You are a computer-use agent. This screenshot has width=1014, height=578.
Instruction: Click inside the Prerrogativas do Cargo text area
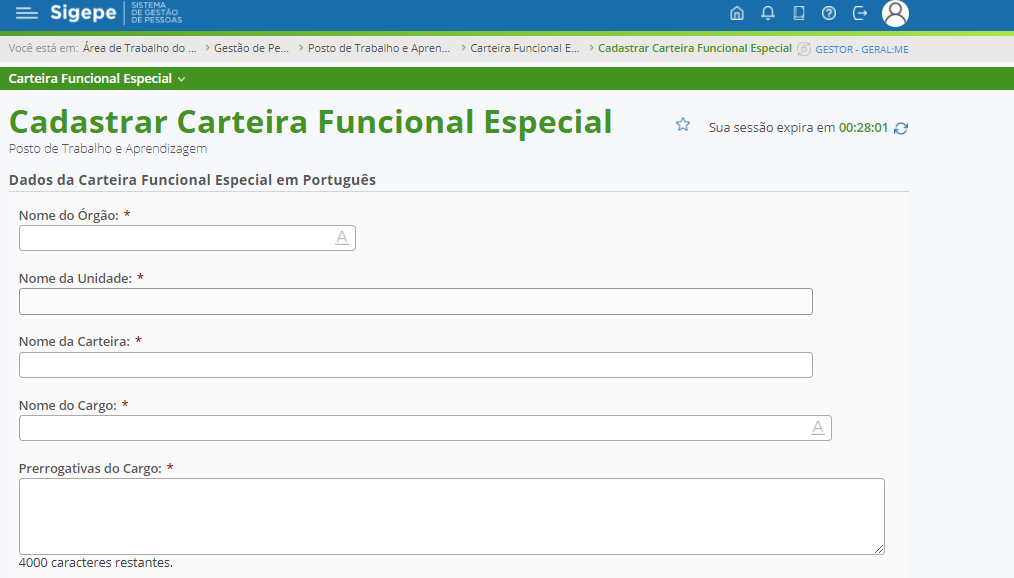tap(450, 515)
